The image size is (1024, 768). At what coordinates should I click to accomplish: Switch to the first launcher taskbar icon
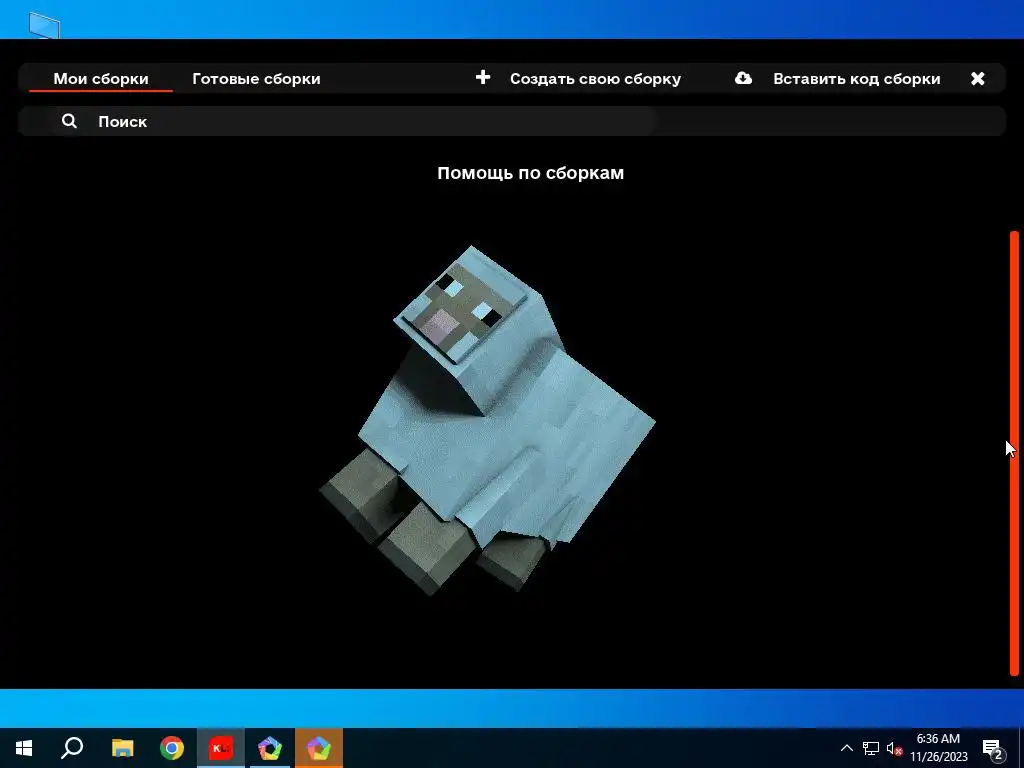[x=270, y=748]
